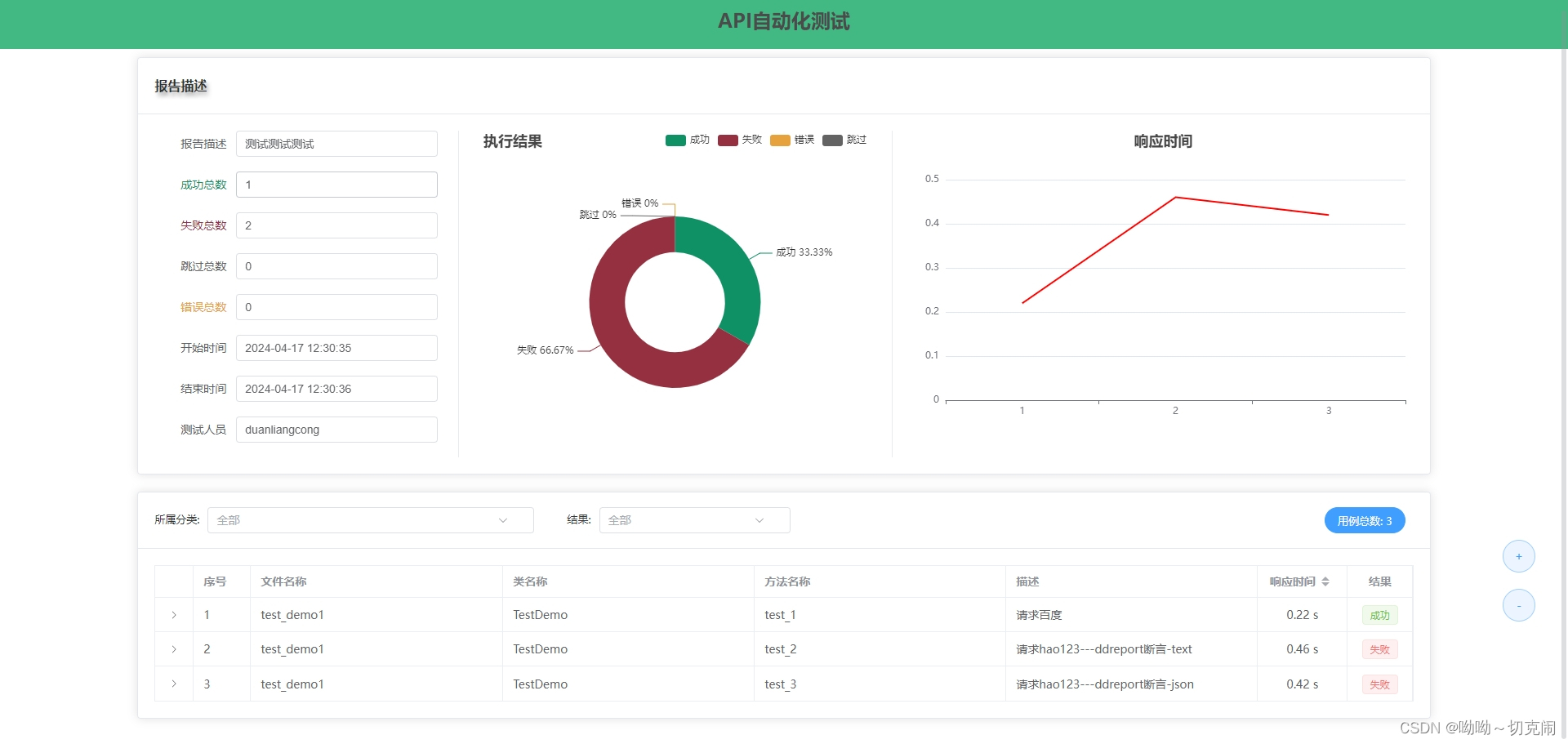
Task: Click the plus zoom-in round button
Action: 1519,556
